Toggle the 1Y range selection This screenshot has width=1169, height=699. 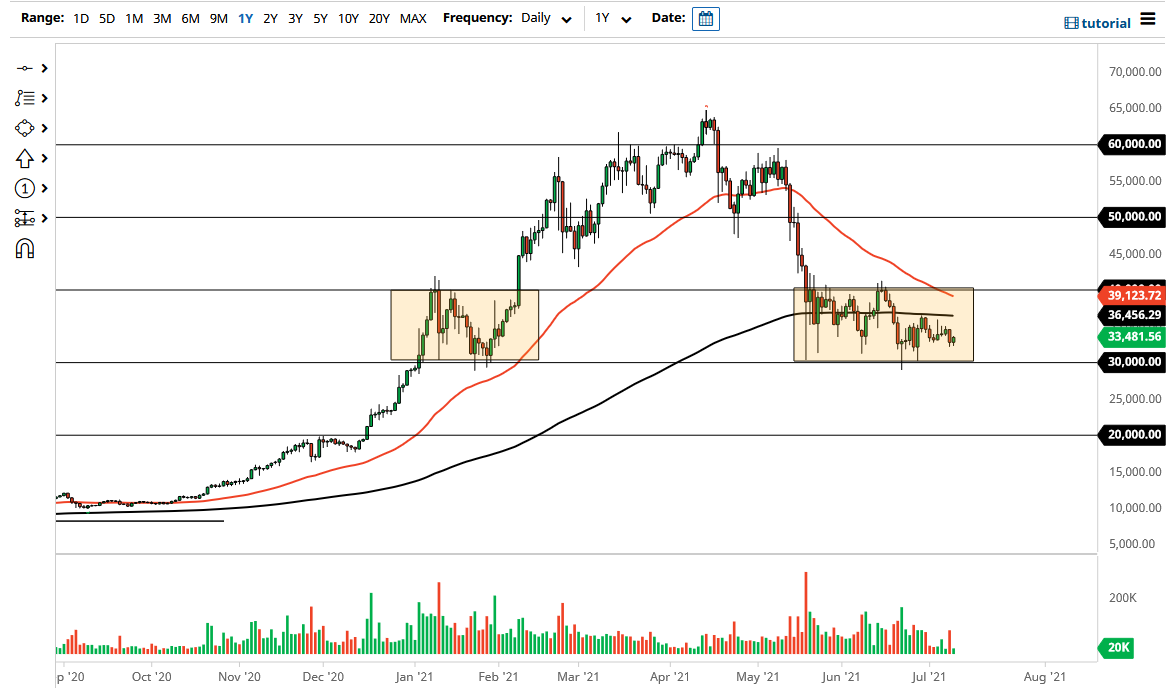click(x=246, y=18)
